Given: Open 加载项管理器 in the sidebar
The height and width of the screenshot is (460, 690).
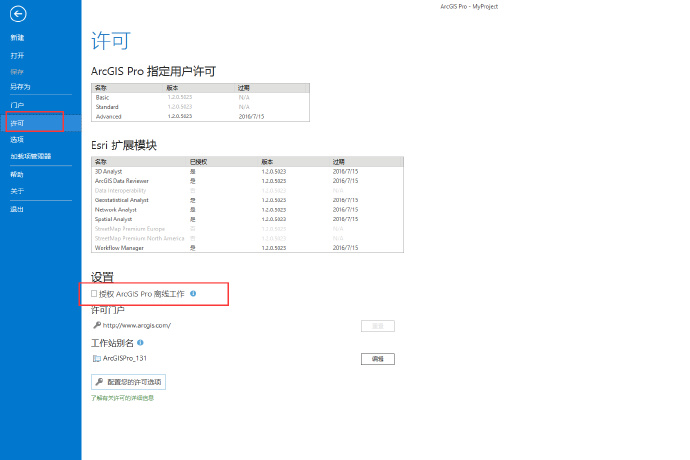Looking at the screenshot, I should (31, 156).
